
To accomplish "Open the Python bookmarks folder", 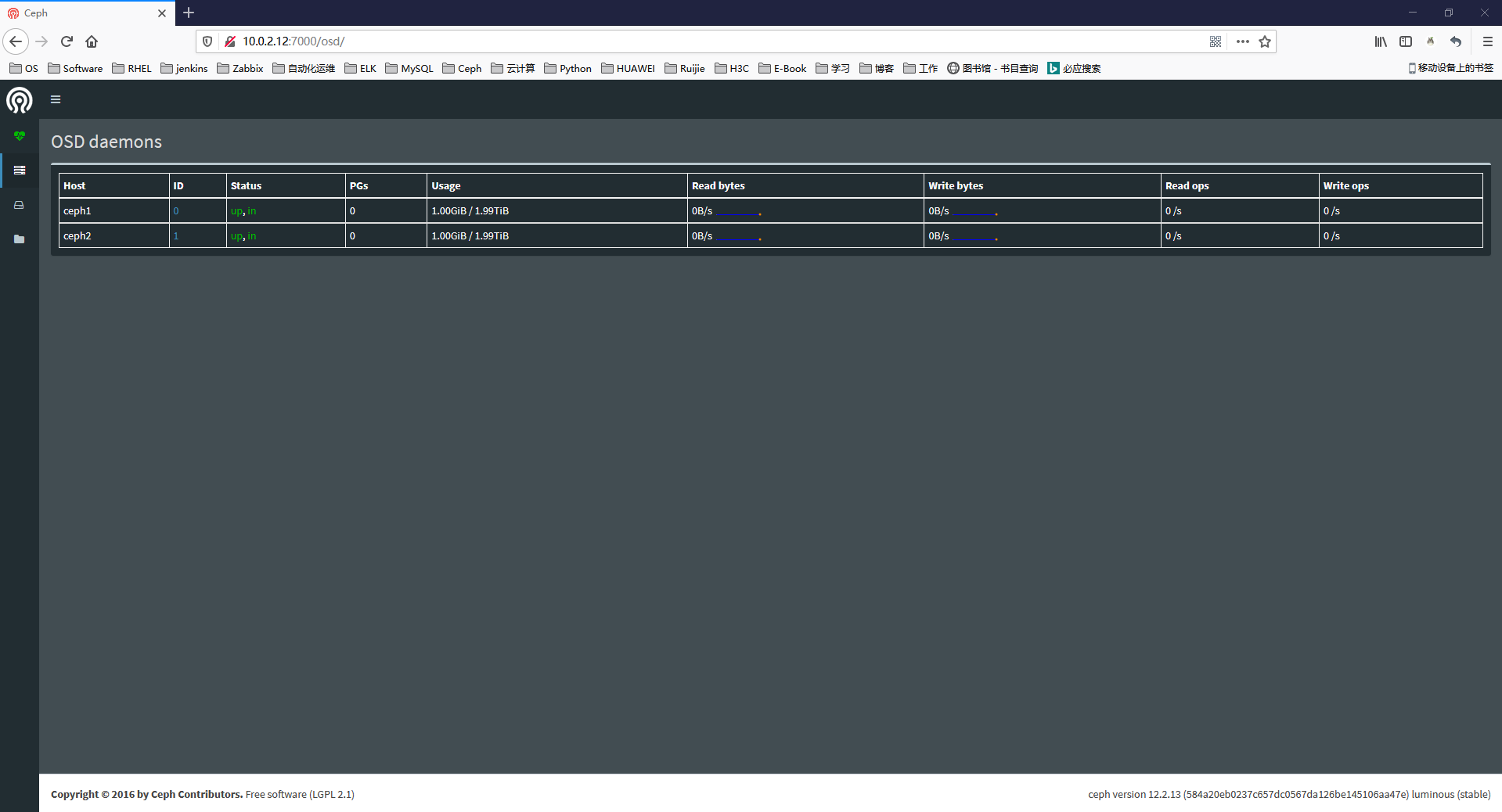I will [567, 69].
